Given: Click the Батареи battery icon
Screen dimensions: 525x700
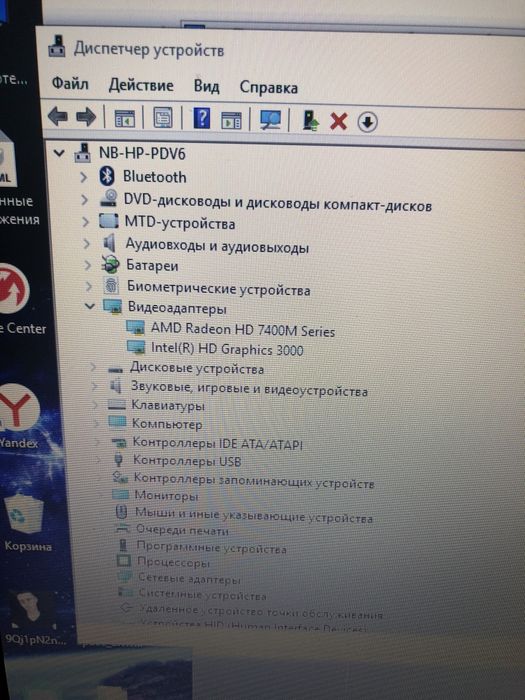Looking at the screenshot, I should (x=110, y=264).
